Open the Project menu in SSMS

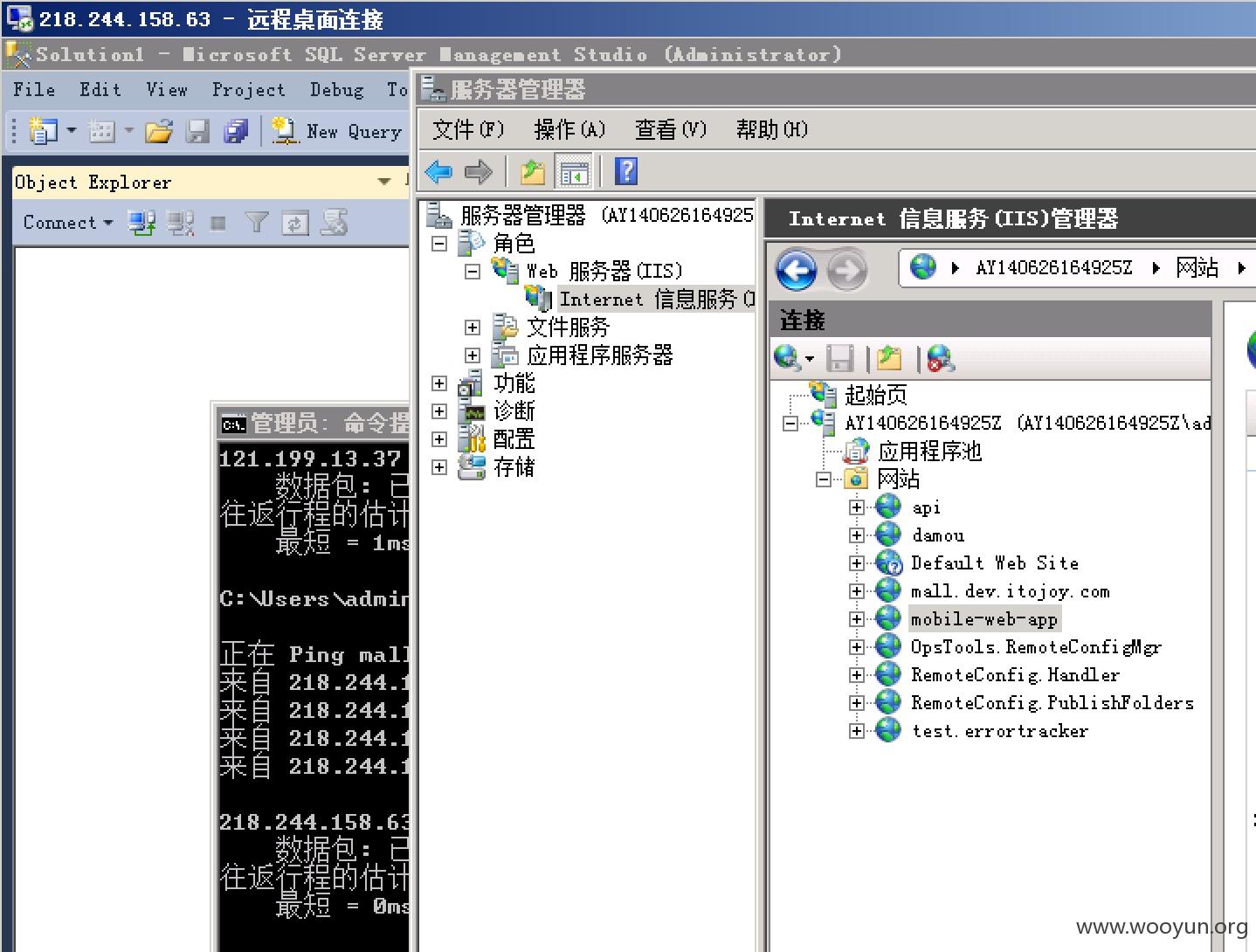248,90
